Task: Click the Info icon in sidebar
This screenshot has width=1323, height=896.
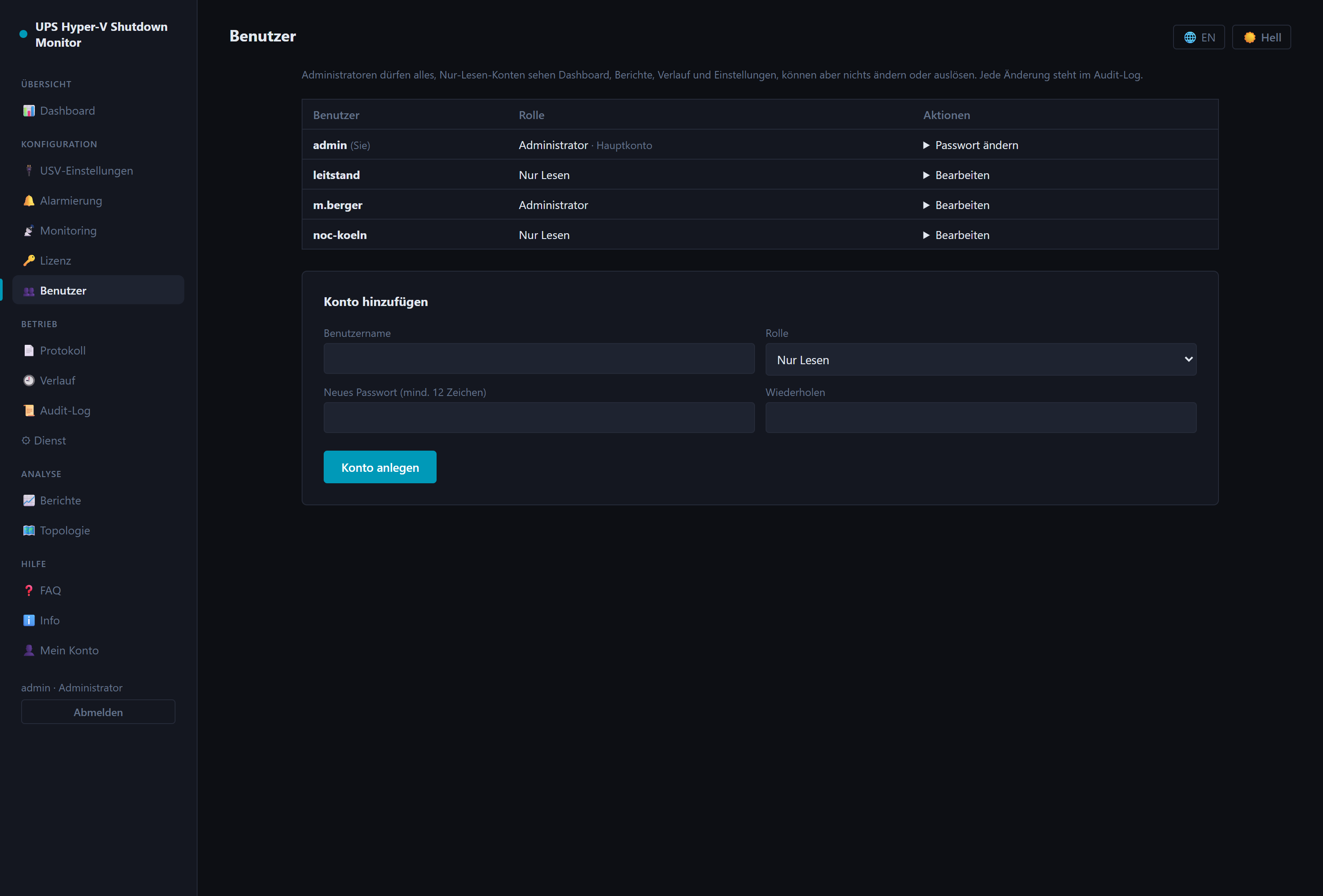Action: click(x=29, y=620)
